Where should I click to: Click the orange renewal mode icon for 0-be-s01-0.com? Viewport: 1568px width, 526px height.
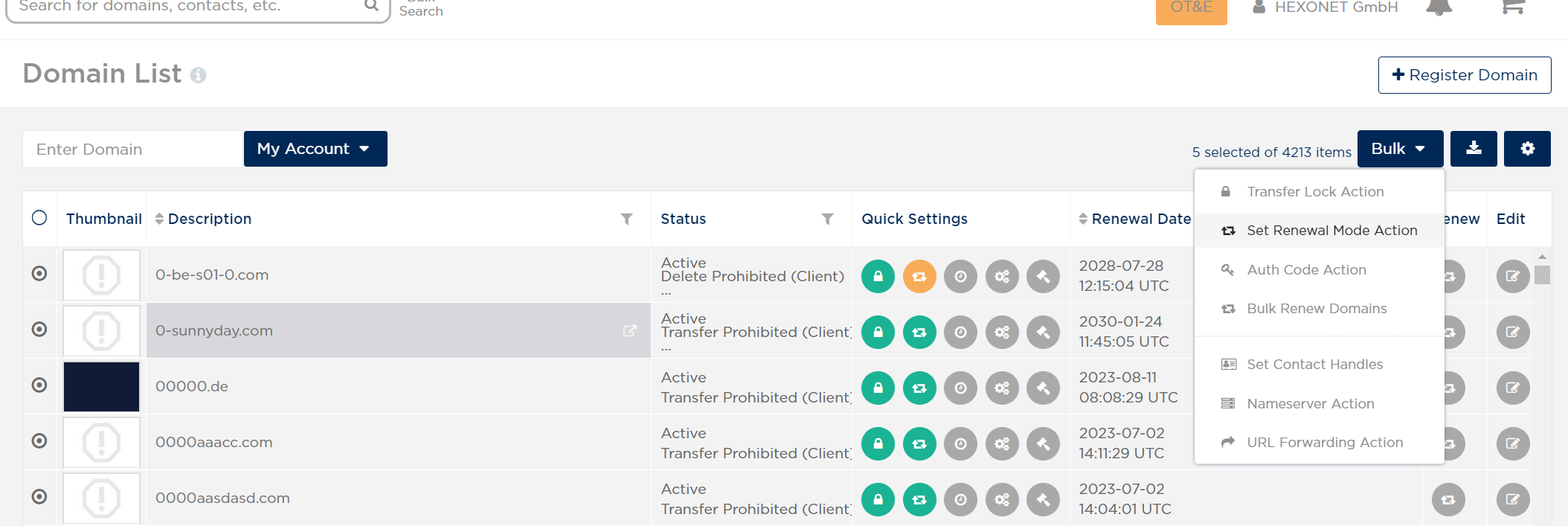(919, 276)
